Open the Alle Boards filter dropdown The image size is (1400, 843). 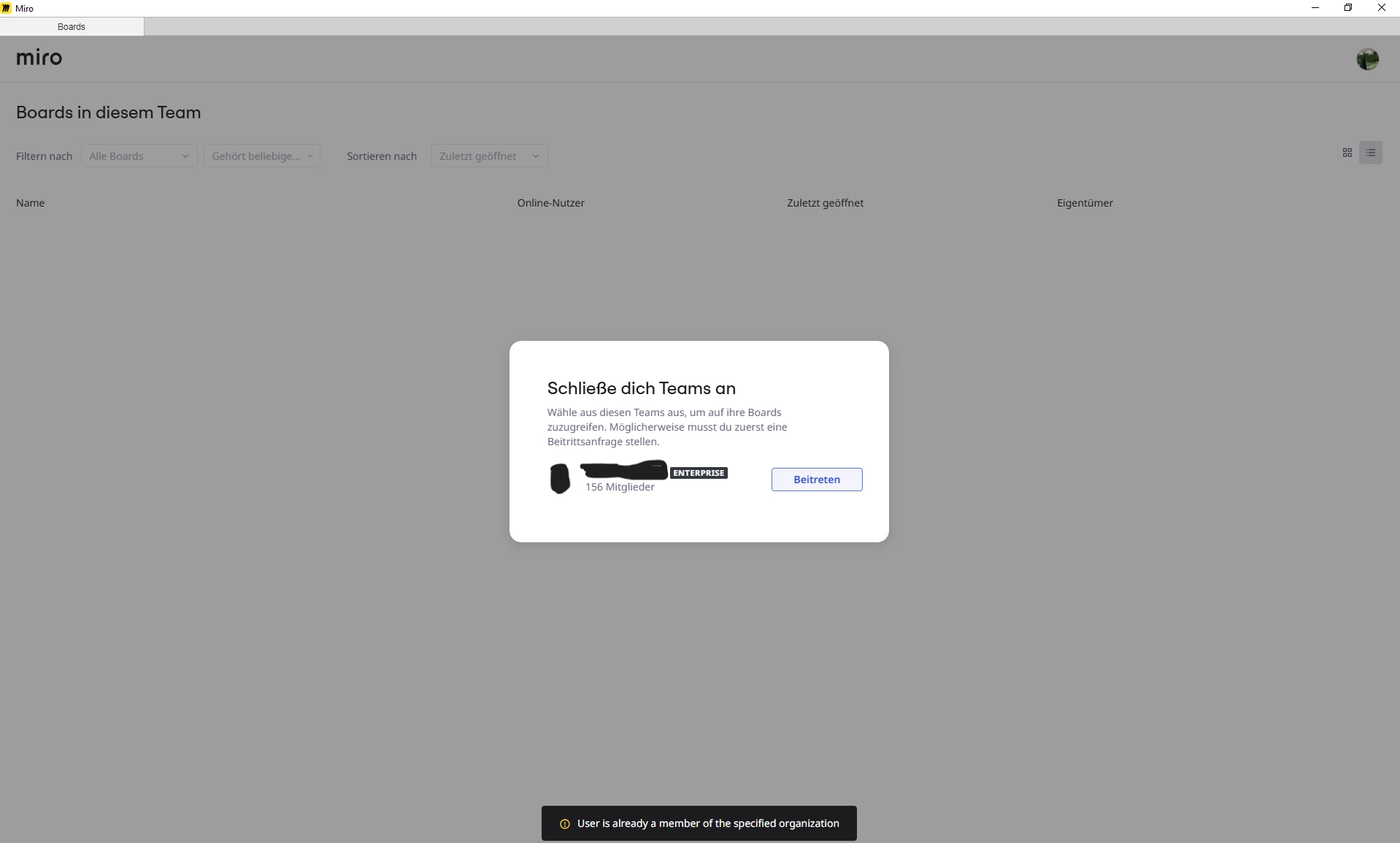point(139,155)
